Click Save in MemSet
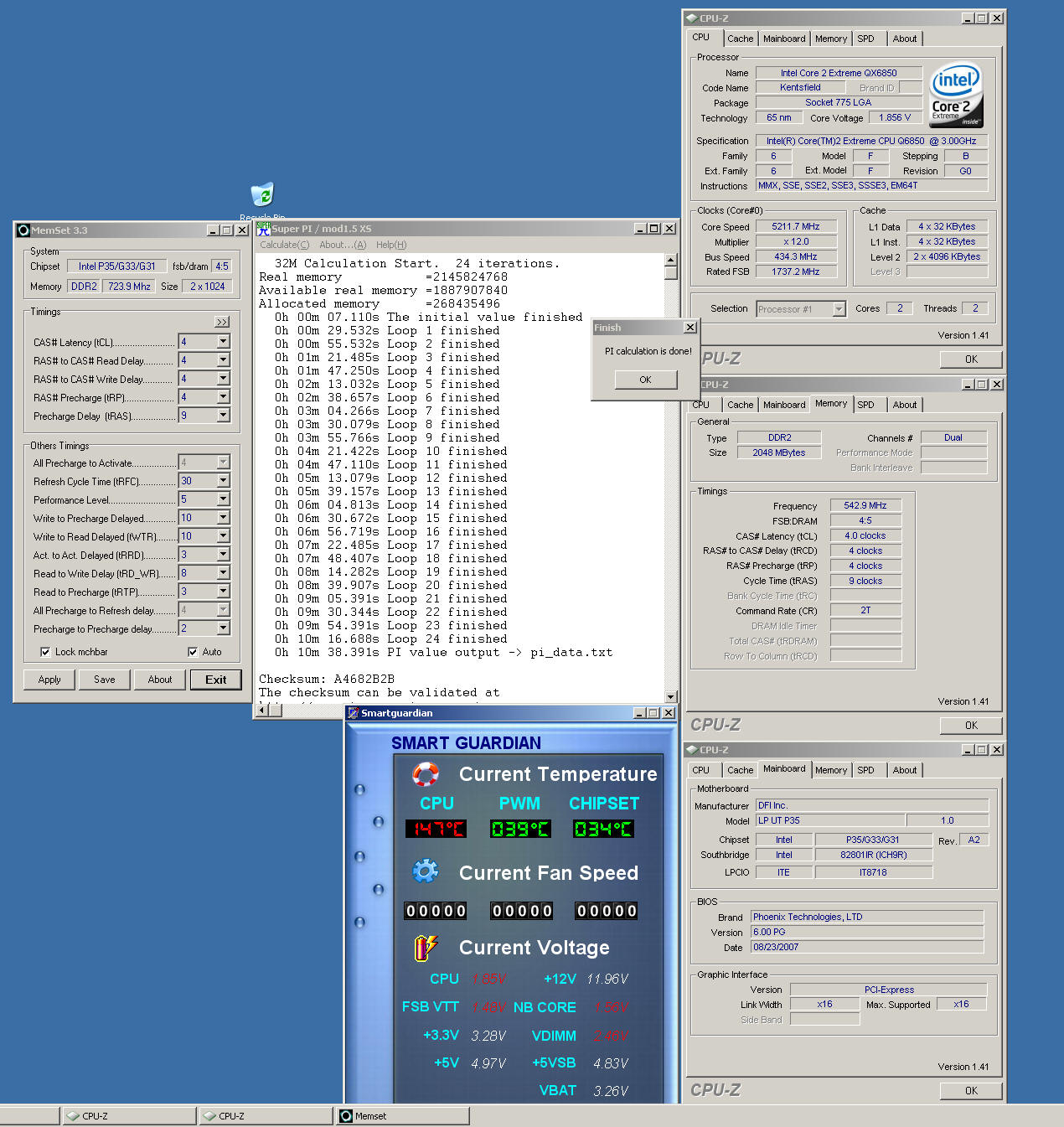Screen dimensions: 1064x1127 [x=105, y=680]
